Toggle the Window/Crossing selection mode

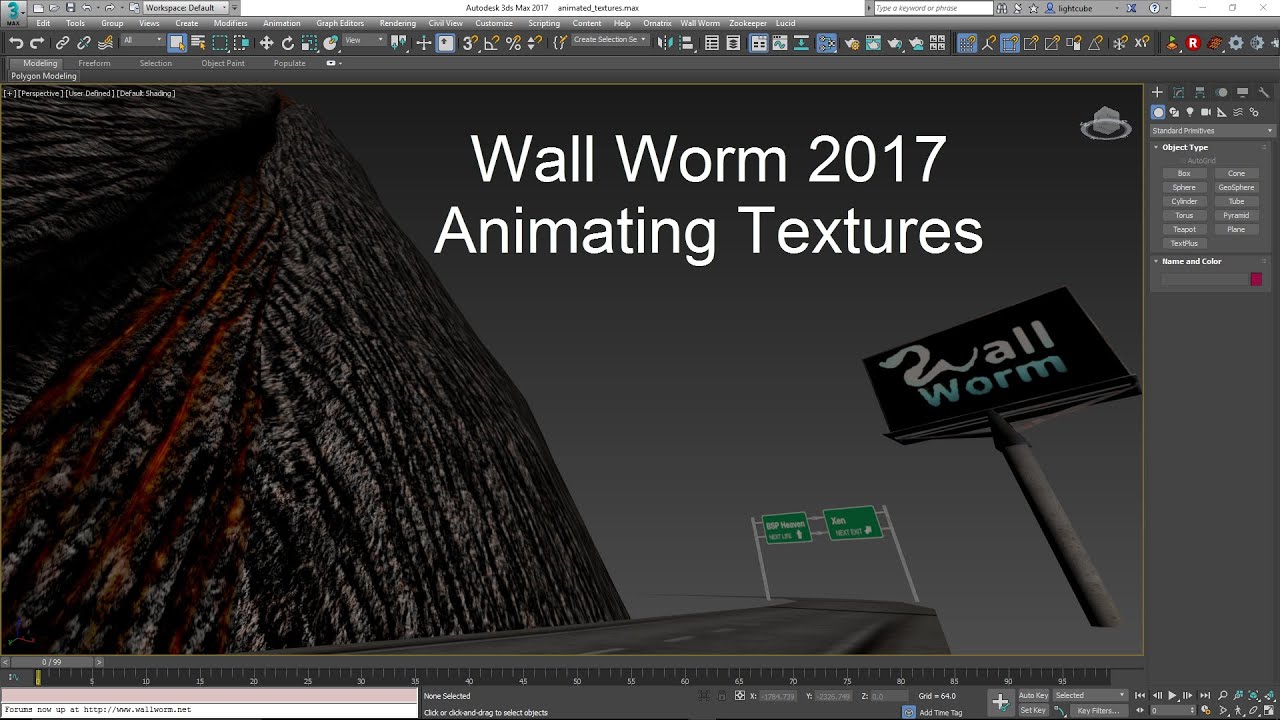point(242,43)
